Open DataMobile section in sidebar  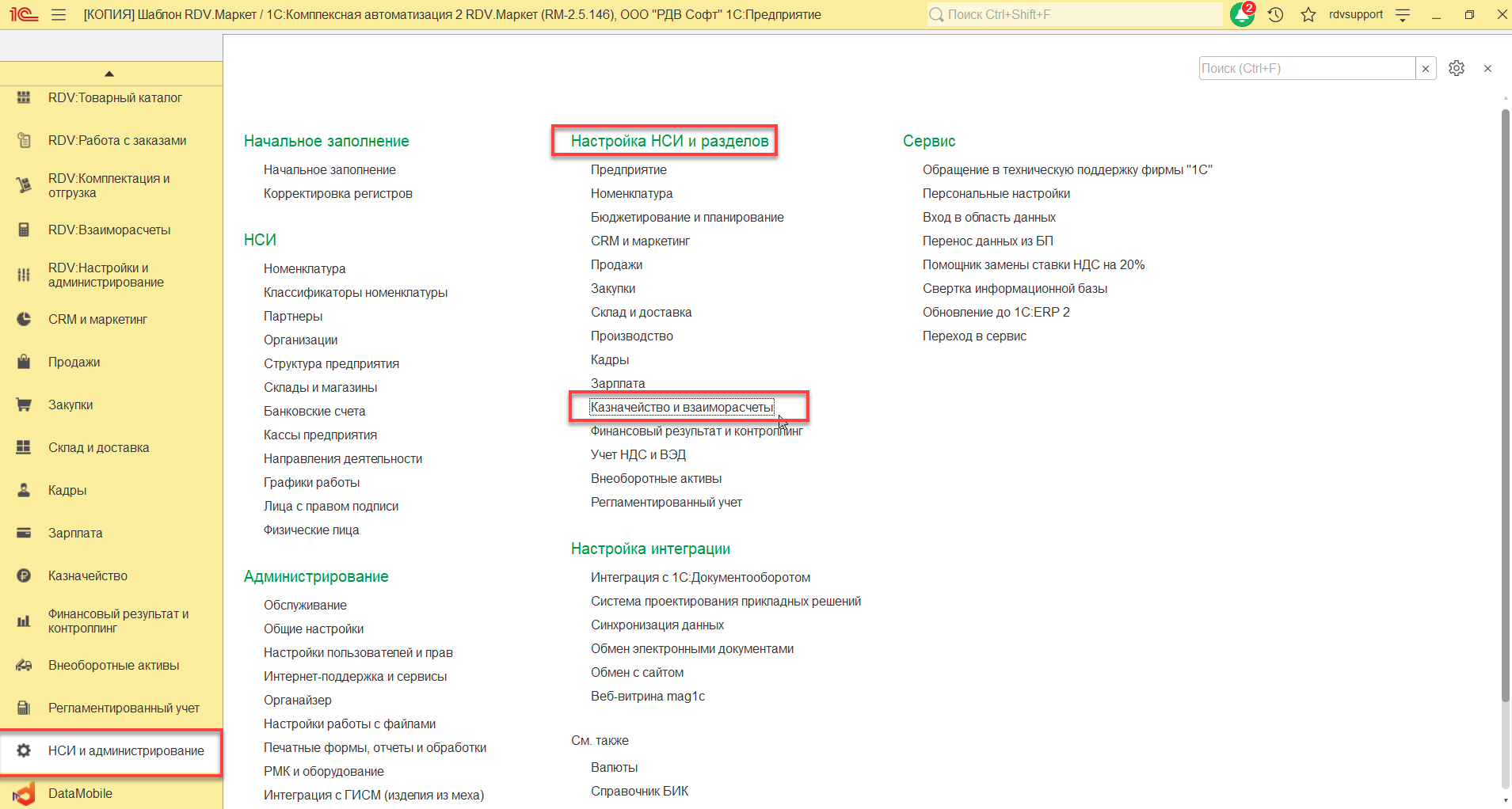[x=80, y=793]
